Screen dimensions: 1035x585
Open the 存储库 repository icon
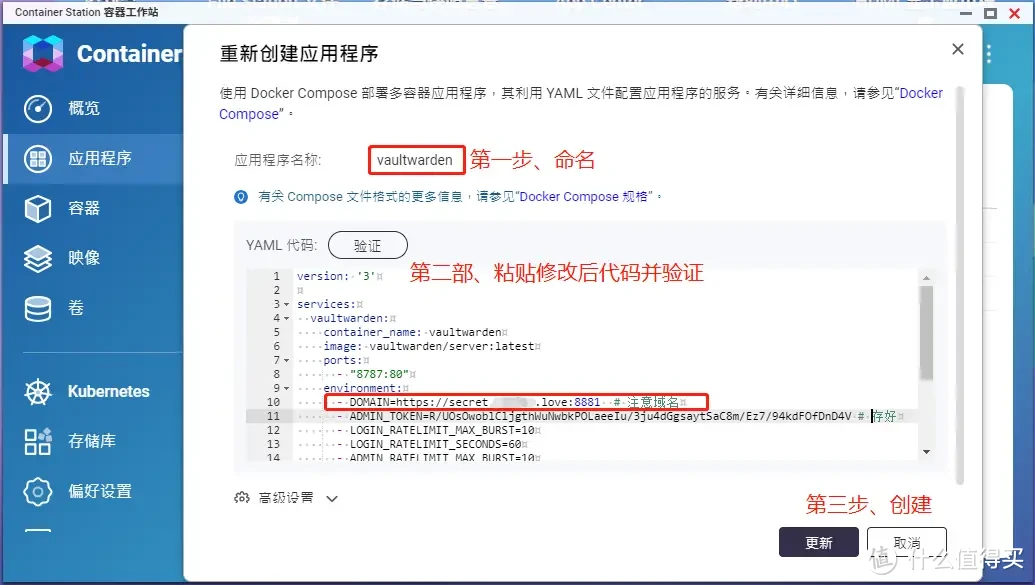coord(38,441)
